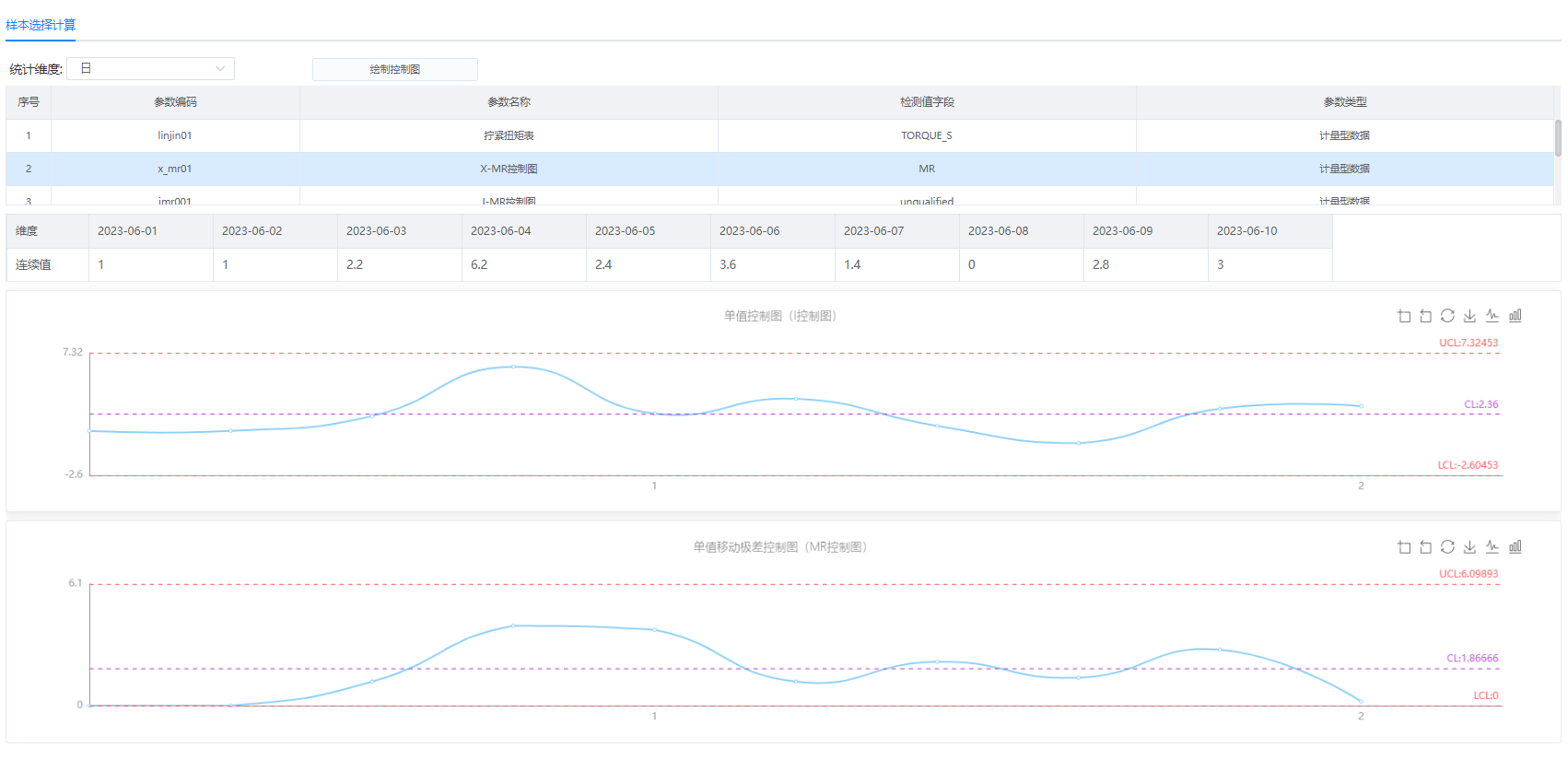The image size is (1568, 771).
Task: Enable area zoom on I控制图 chart
Action: [x=1403, y=316]
